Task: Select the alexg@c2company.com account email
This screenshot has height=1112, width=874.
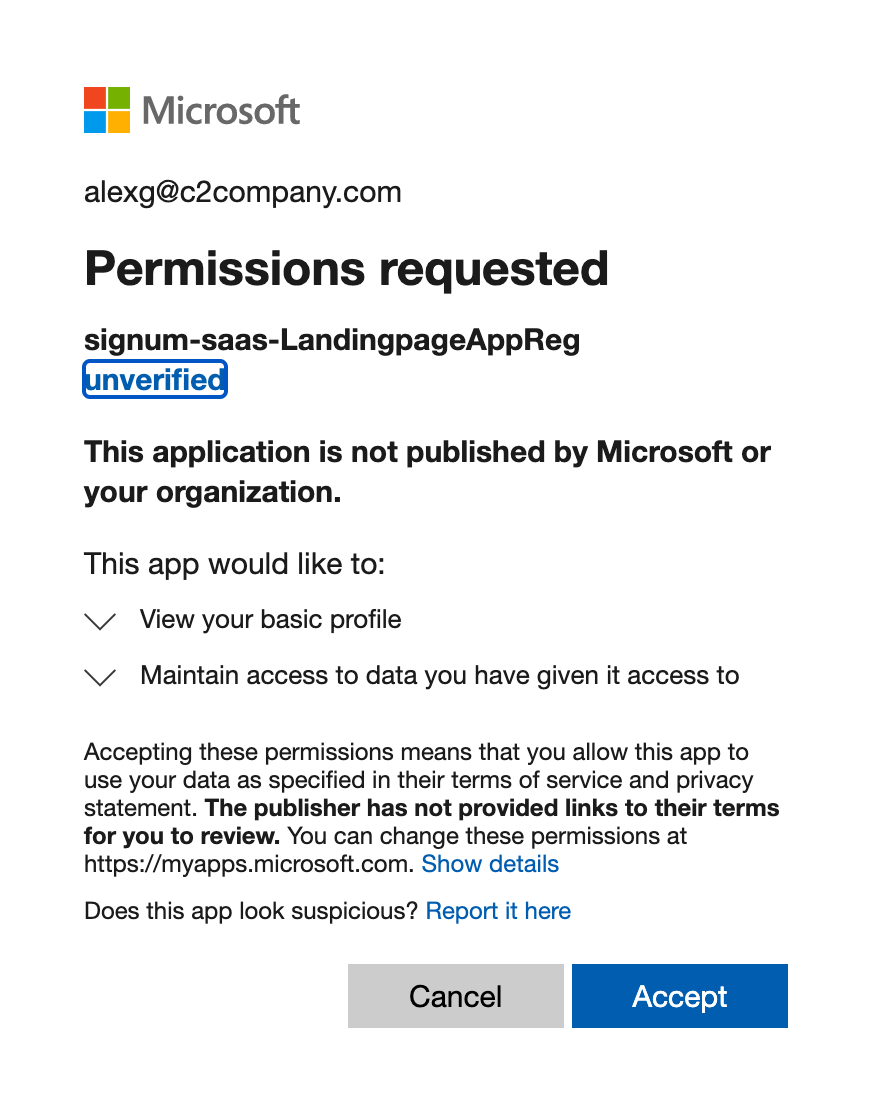Action: 243,192
